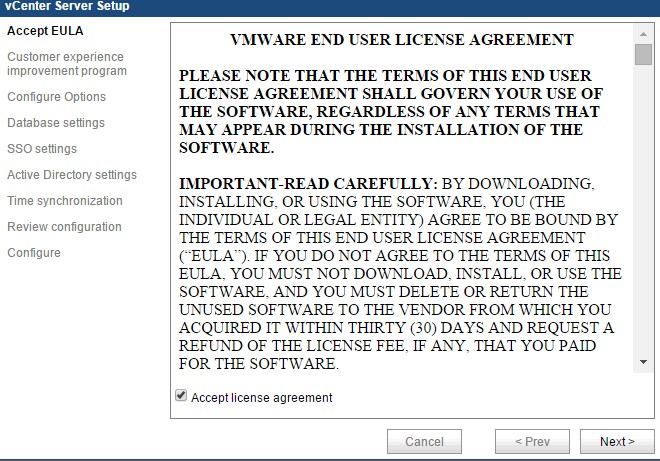Image resolution: width=660 pixels, height=461 pixels.
Task: Open Database settings step
Action: [56, 123]
